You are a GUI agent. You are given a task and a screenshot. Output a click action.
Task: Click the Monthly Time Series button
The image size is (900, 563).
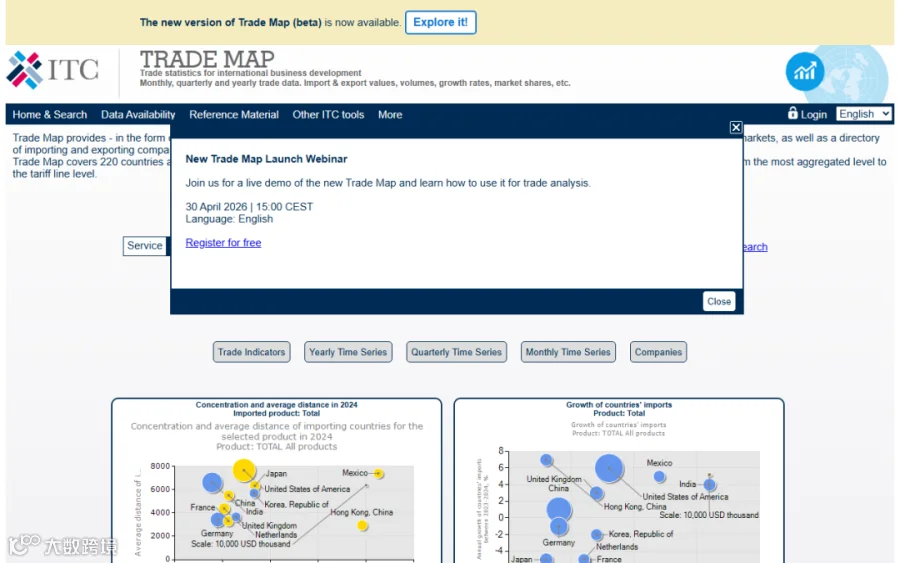[x=568, y=352]
